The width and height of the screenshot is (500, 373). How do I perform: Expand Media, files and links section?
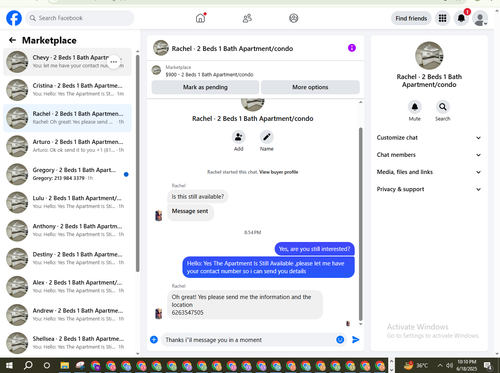click(429, 172)
